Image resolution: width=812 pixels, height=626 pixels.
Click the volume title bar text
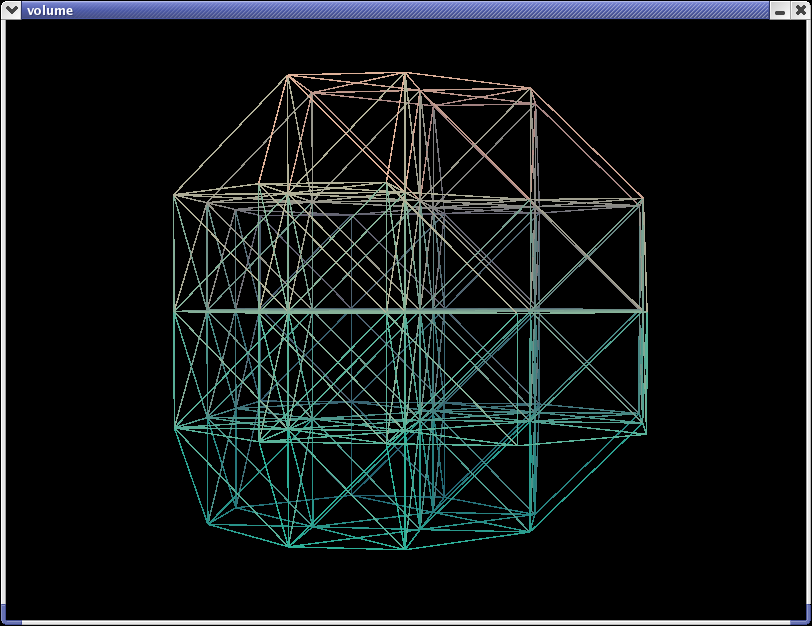click(x=50, y=10)
